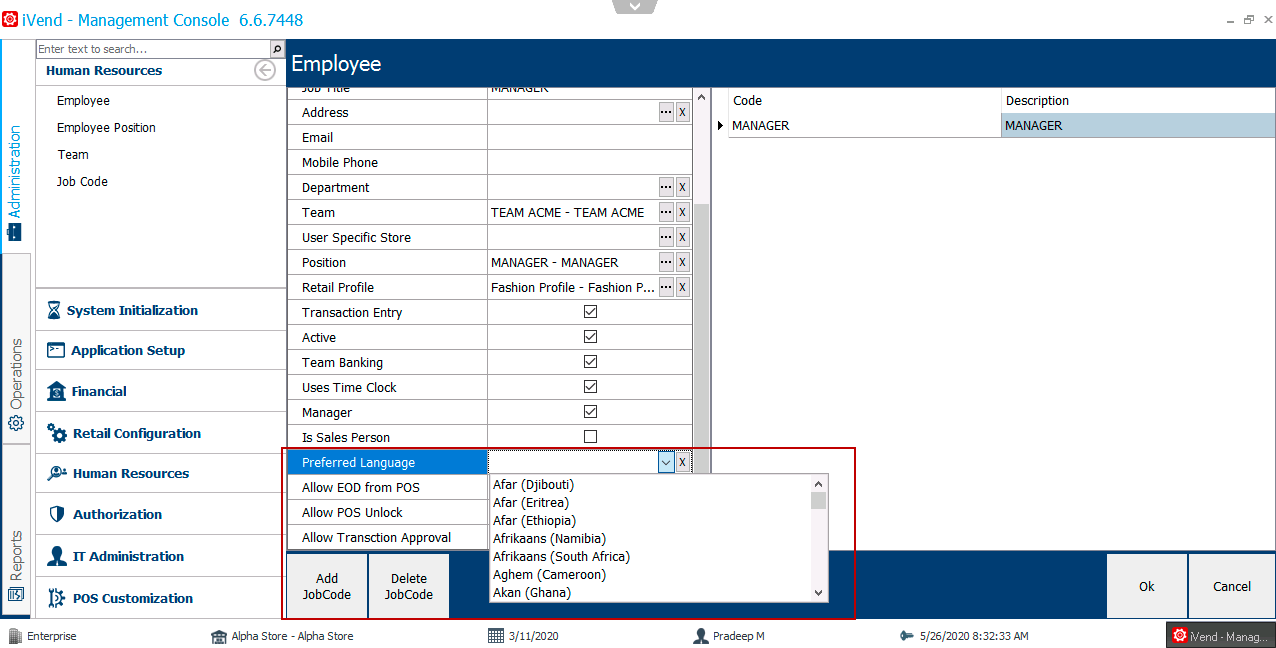
Task: Click the Retail Configuration gears icon
Action: (57, 434)
